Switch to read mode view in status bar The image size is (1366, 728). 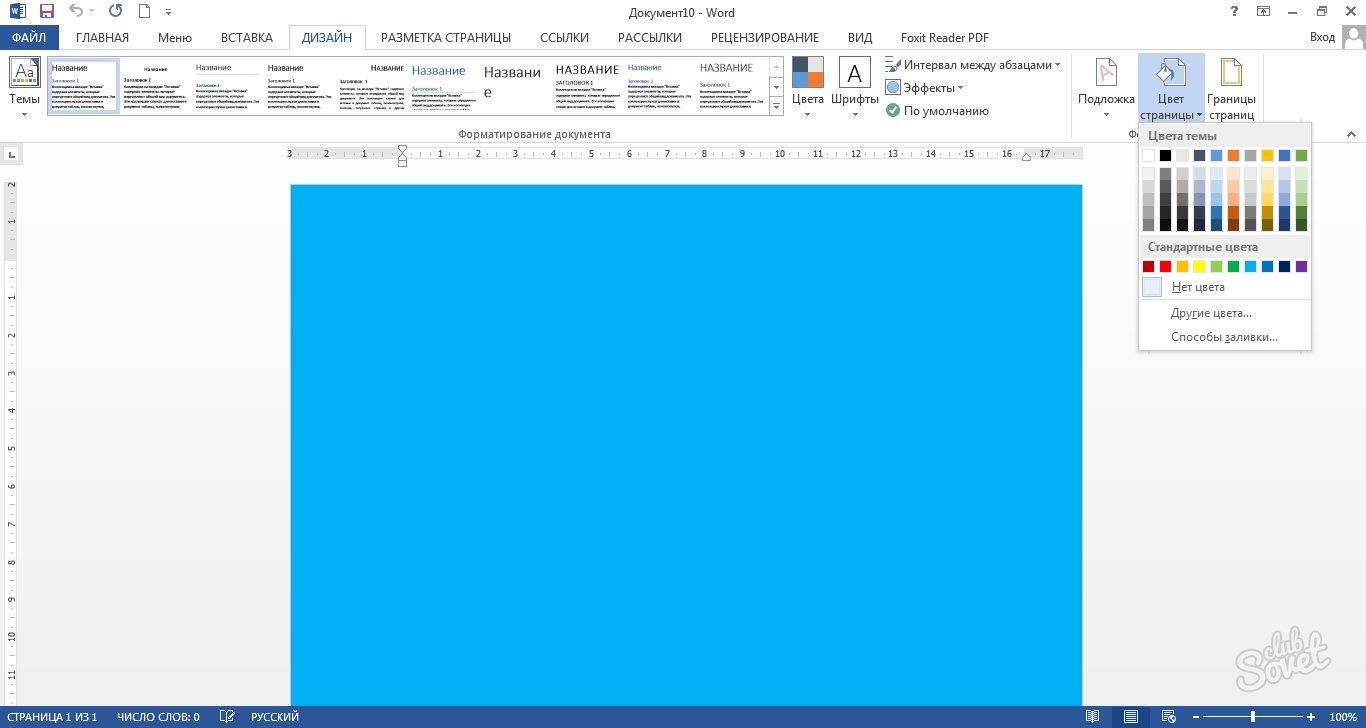[x=1093, y=717]
